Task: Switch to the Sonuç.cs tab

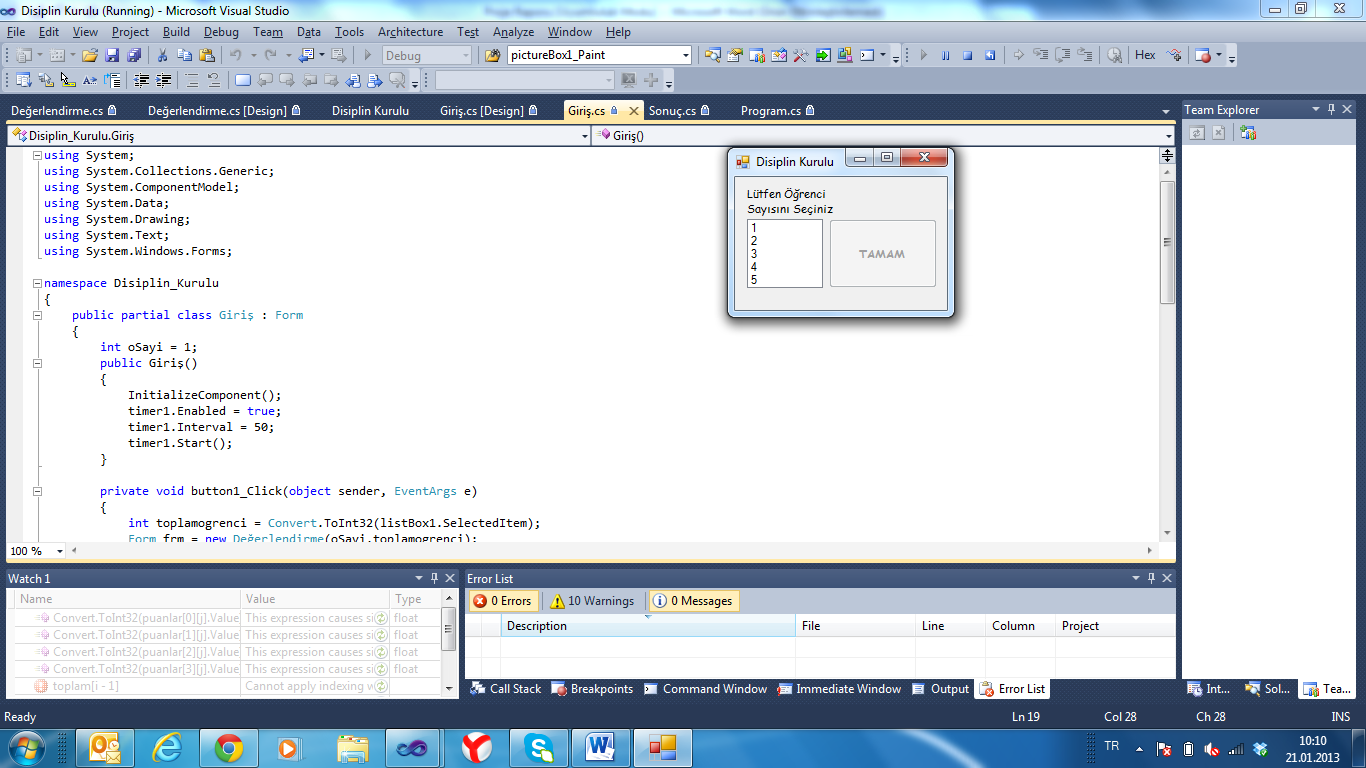Action: coord(679,111)
